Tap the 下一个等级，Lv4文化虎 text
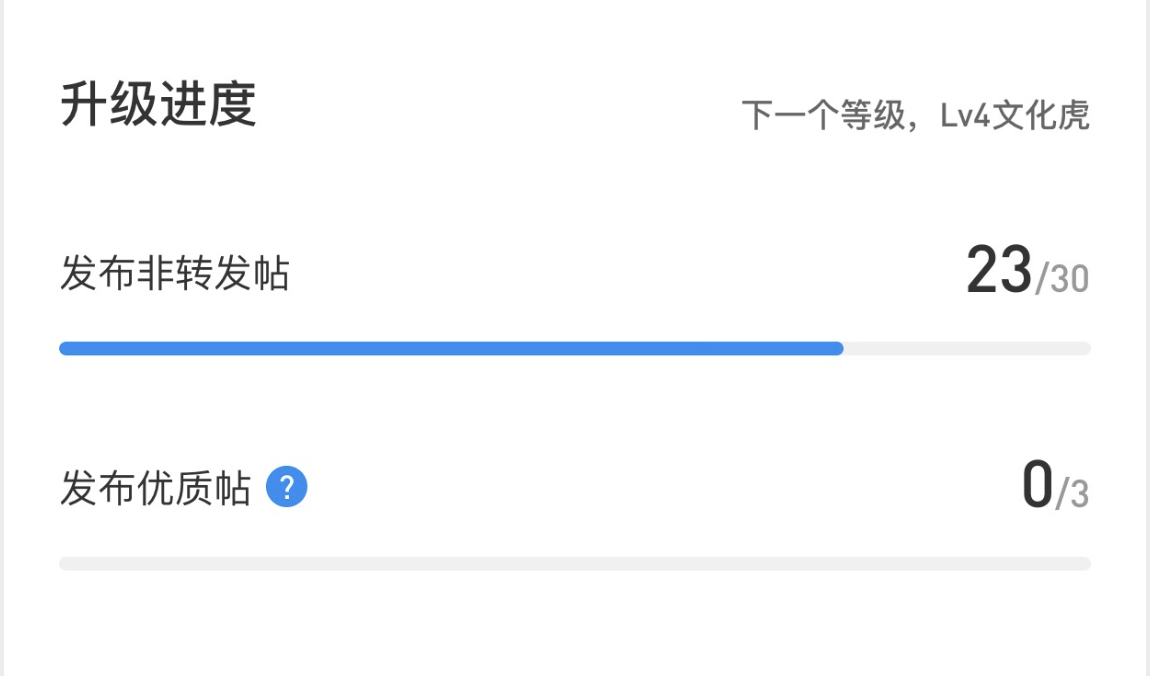The height and width of the screenshot is (676, 1150). pos(914,116)
